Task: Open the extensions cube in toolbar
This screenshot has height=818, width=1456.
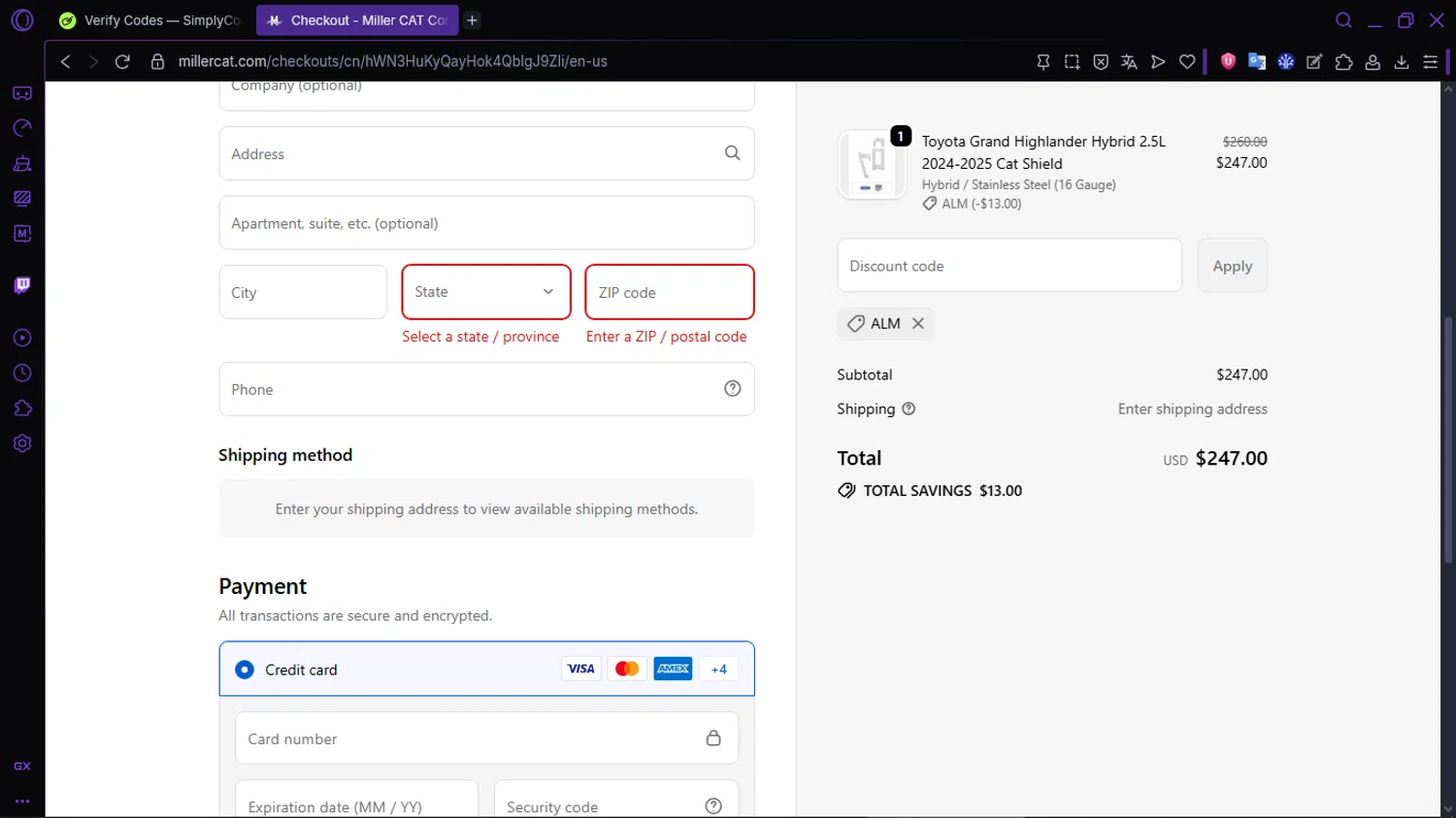Action: point(1344,61)
